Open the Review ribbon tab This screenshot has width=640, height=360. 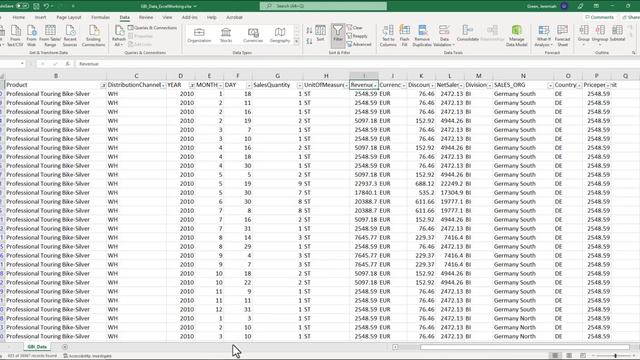pyautogui.click(x=146, y=18)
